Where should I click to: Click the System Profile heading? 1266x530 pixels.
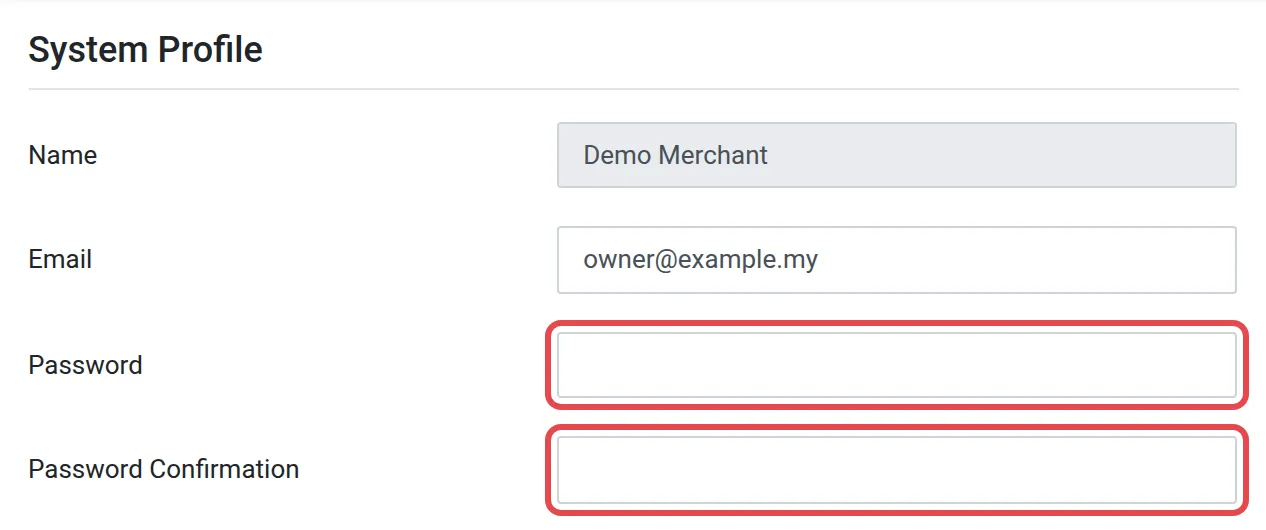point(145,49)
